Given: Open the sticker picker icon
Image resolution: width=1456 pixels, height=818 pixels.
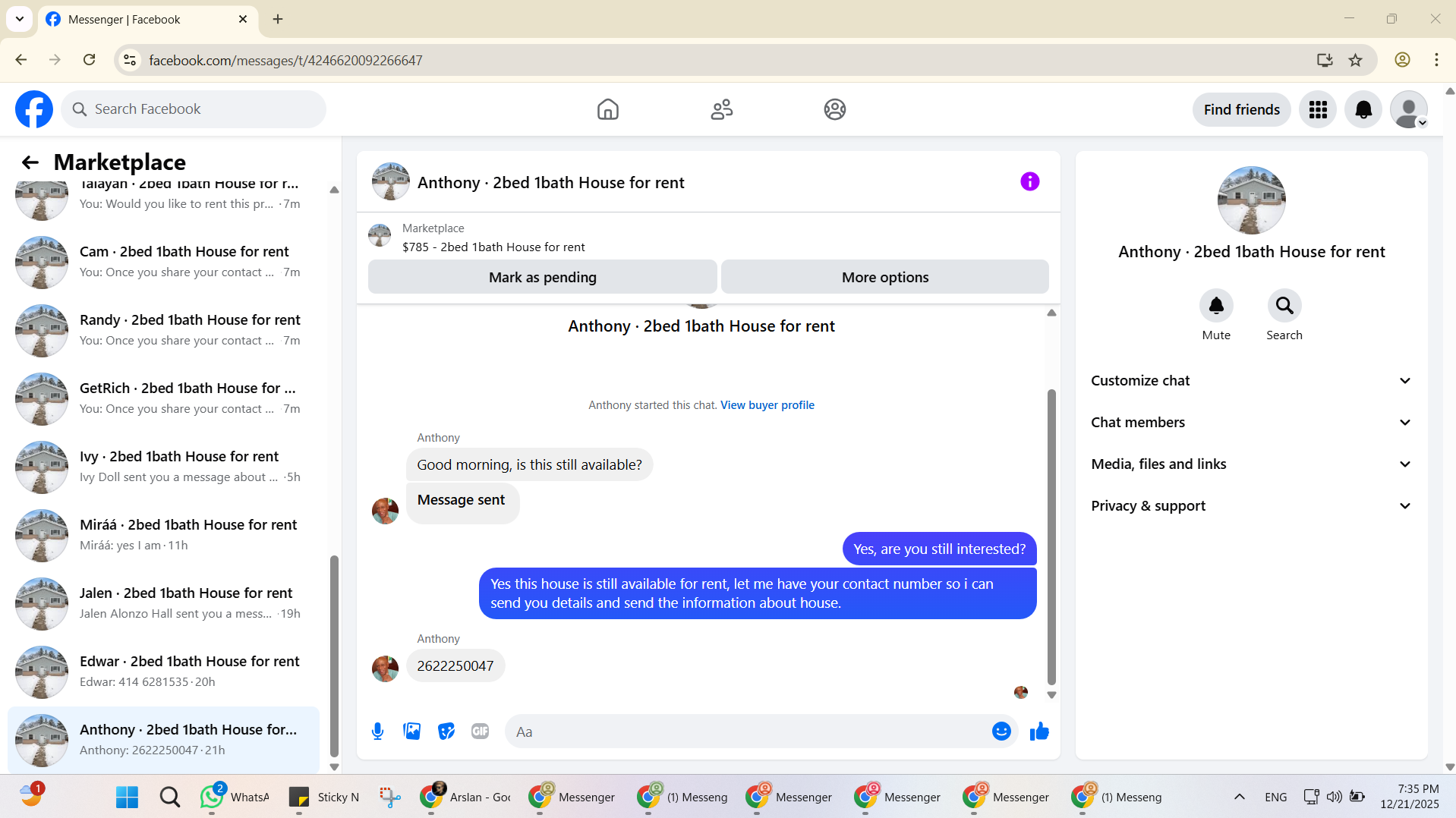Looking at the screenshot, I should 446,731.
